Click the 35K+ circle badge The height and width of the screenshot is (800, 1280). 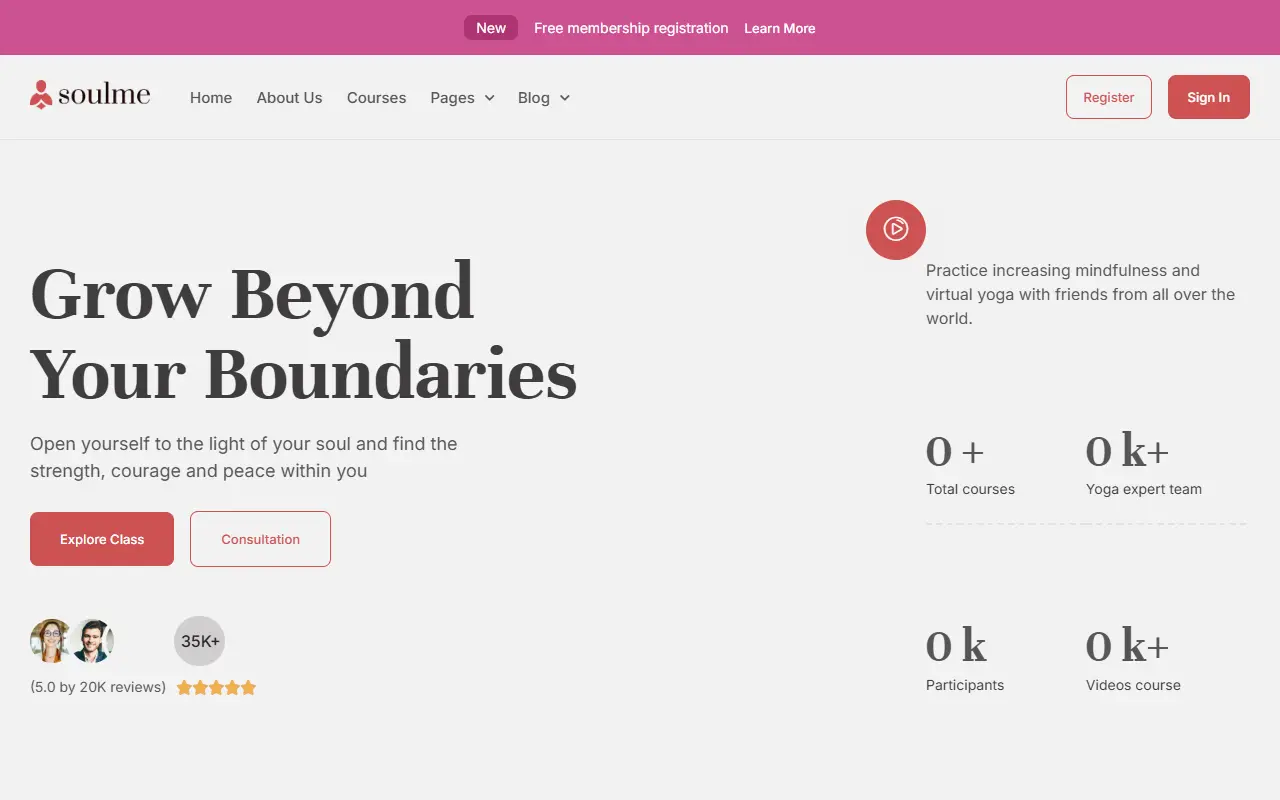pyautogui.click(x=200, y=641)
